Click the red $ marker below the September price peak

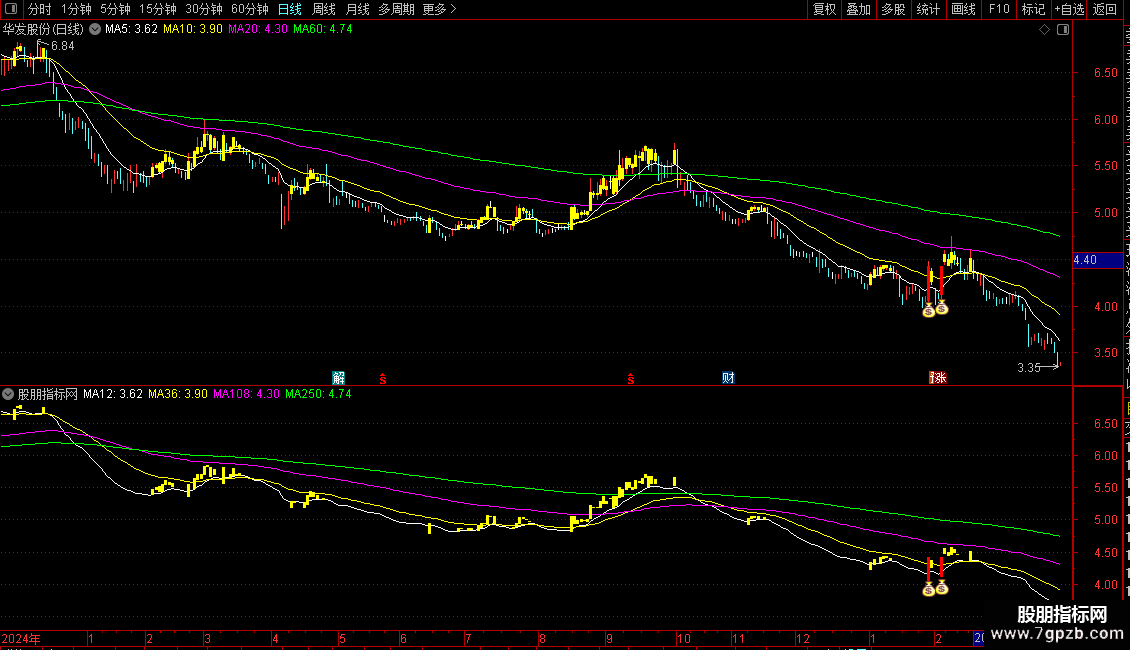[631, 378]
